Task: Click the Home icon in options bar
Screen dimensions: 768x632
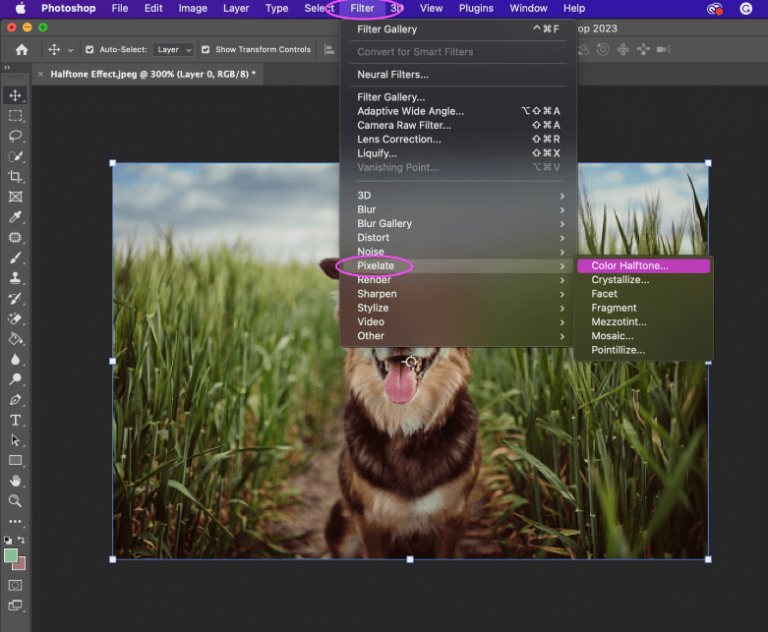Action: (x=22, y=49)
